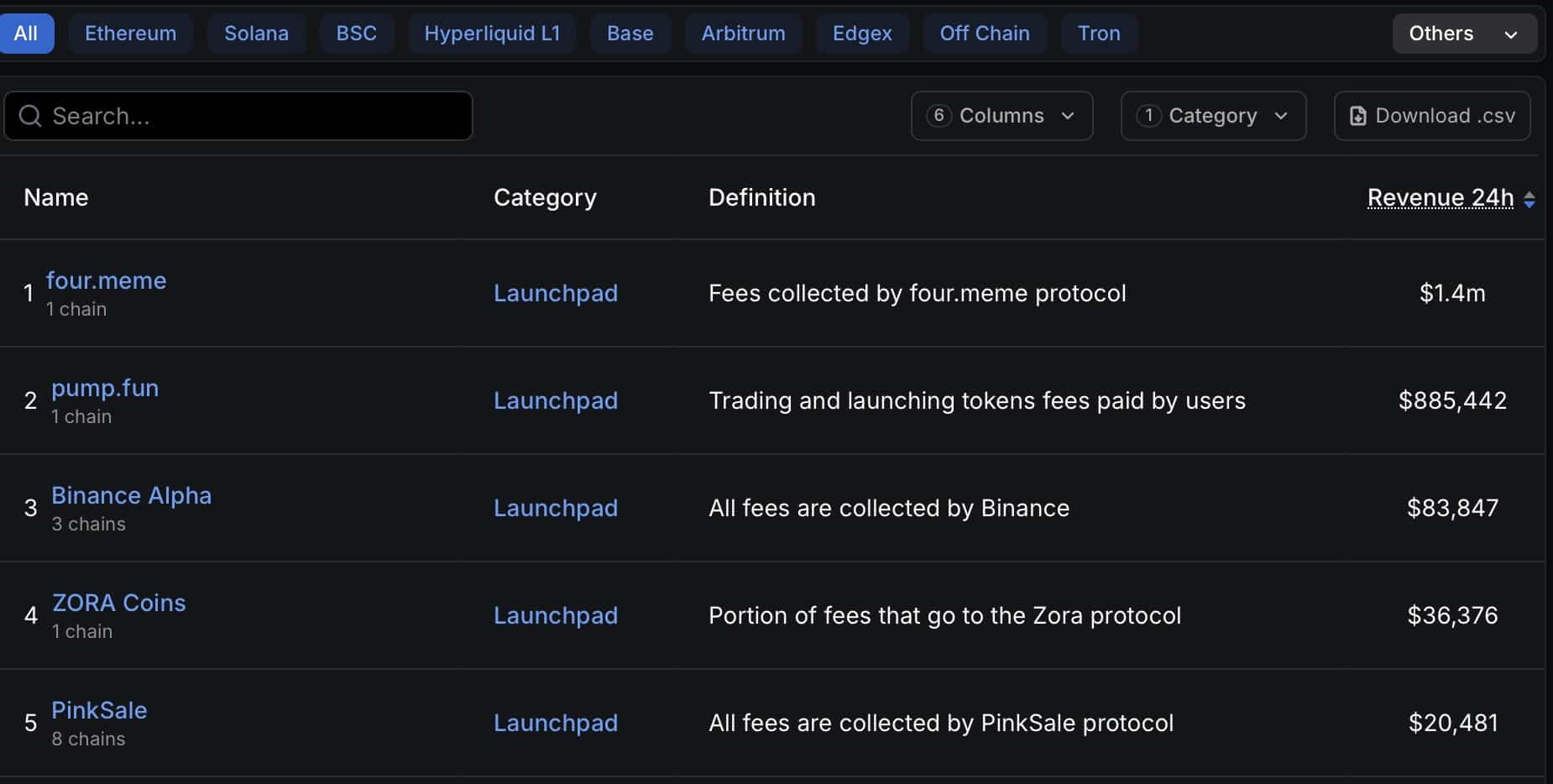Select the Hyperliquid L1 tab

(492, 34)
